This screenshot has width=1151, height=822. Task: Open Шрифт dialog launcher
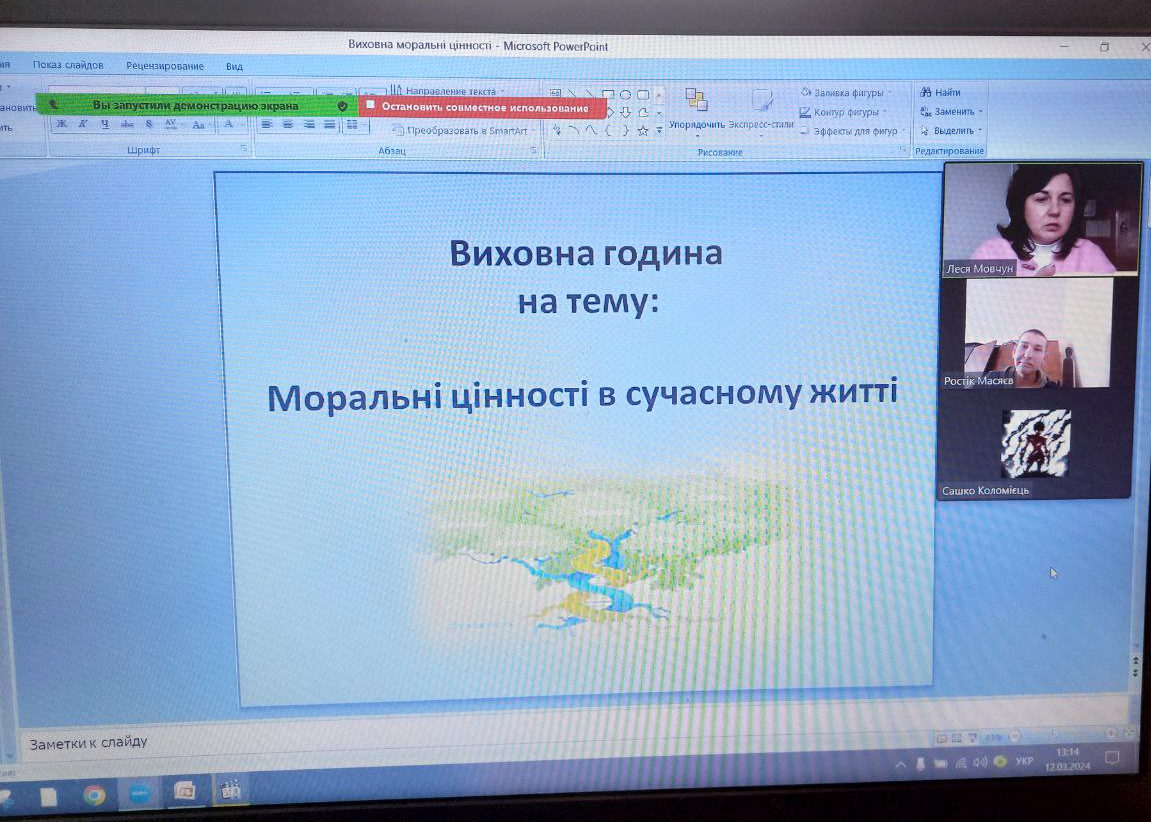point(244,149)
